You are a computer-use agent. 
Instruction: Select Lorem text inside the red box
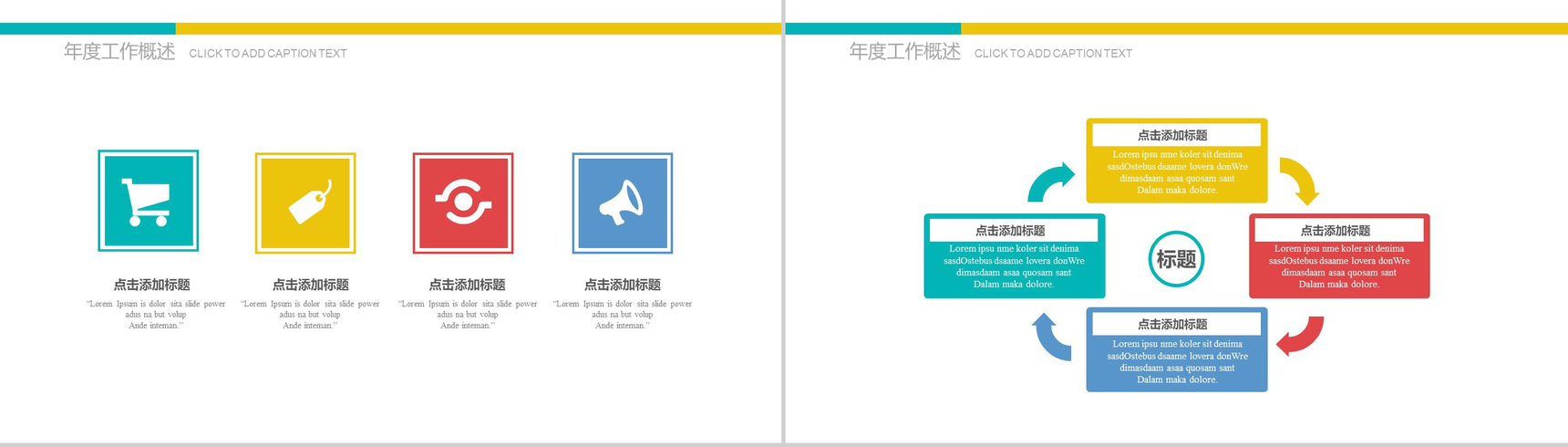(x=1338, y=266)
